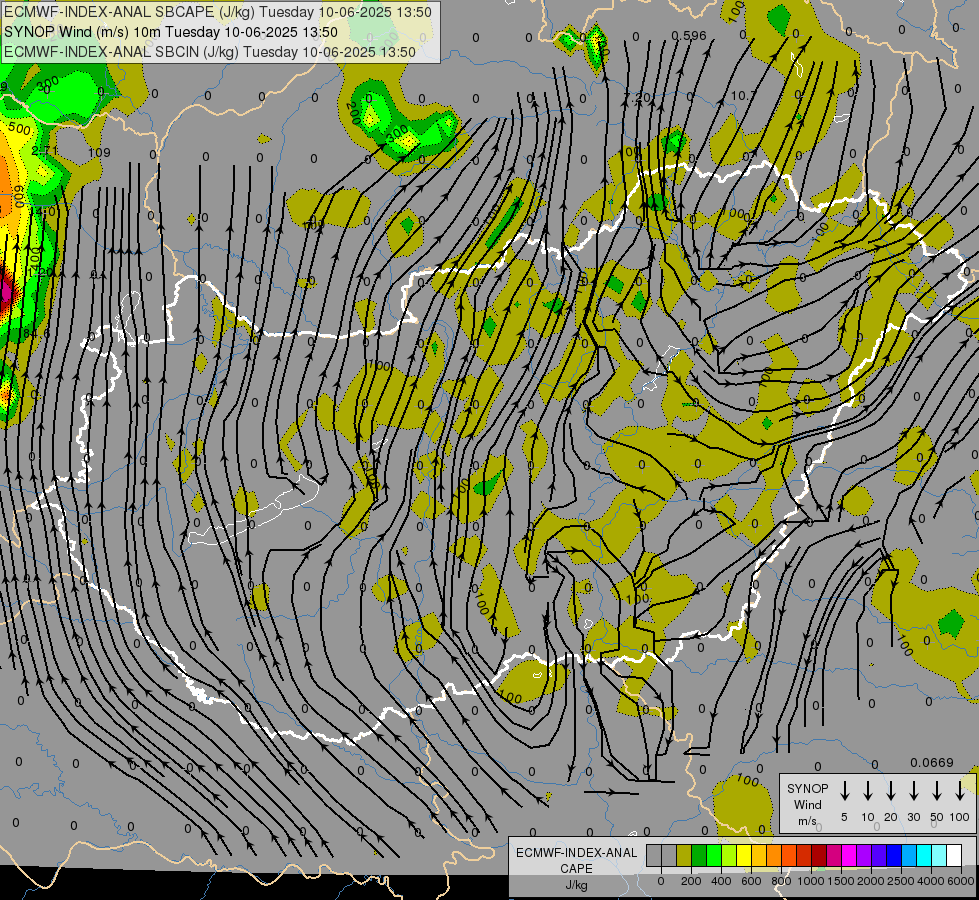Viewport: 979px width, 900px height.
Task: Click the 'ECMWF-INDEX-ANAL CAPE' legend label
Action: (576, 861)
